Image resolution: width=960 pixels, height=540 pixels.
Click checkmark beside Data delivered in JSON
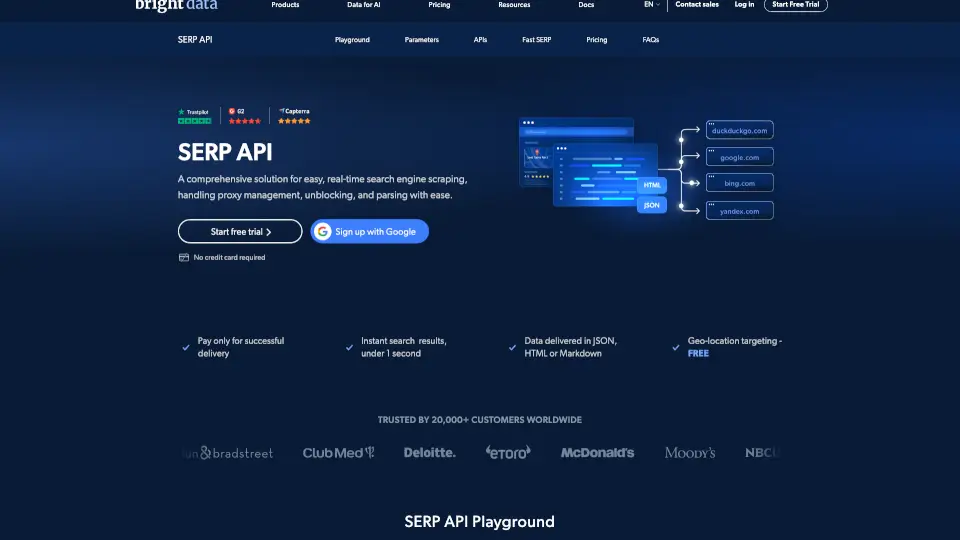coord(512,347)
